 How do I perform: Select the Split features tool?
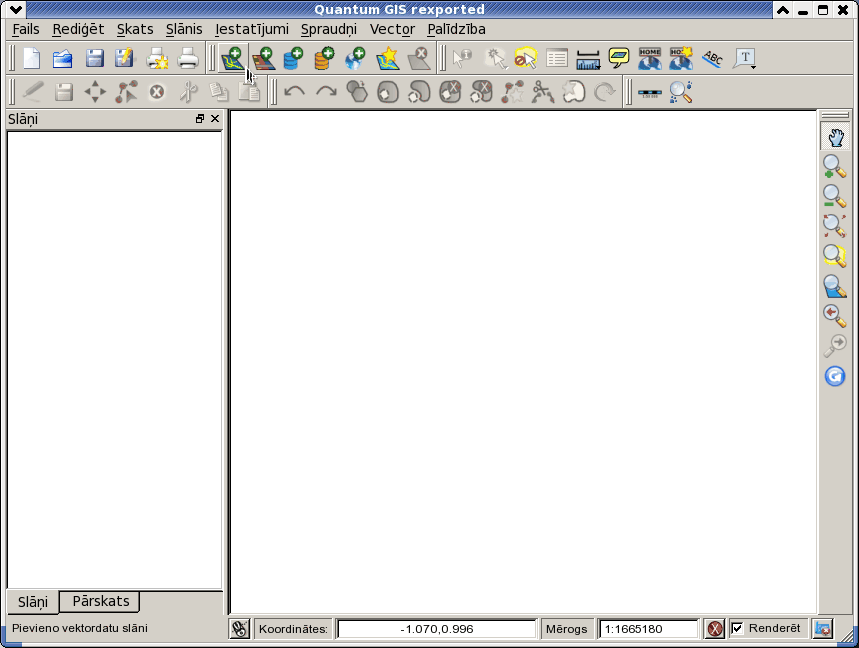(x=543, y=91)
